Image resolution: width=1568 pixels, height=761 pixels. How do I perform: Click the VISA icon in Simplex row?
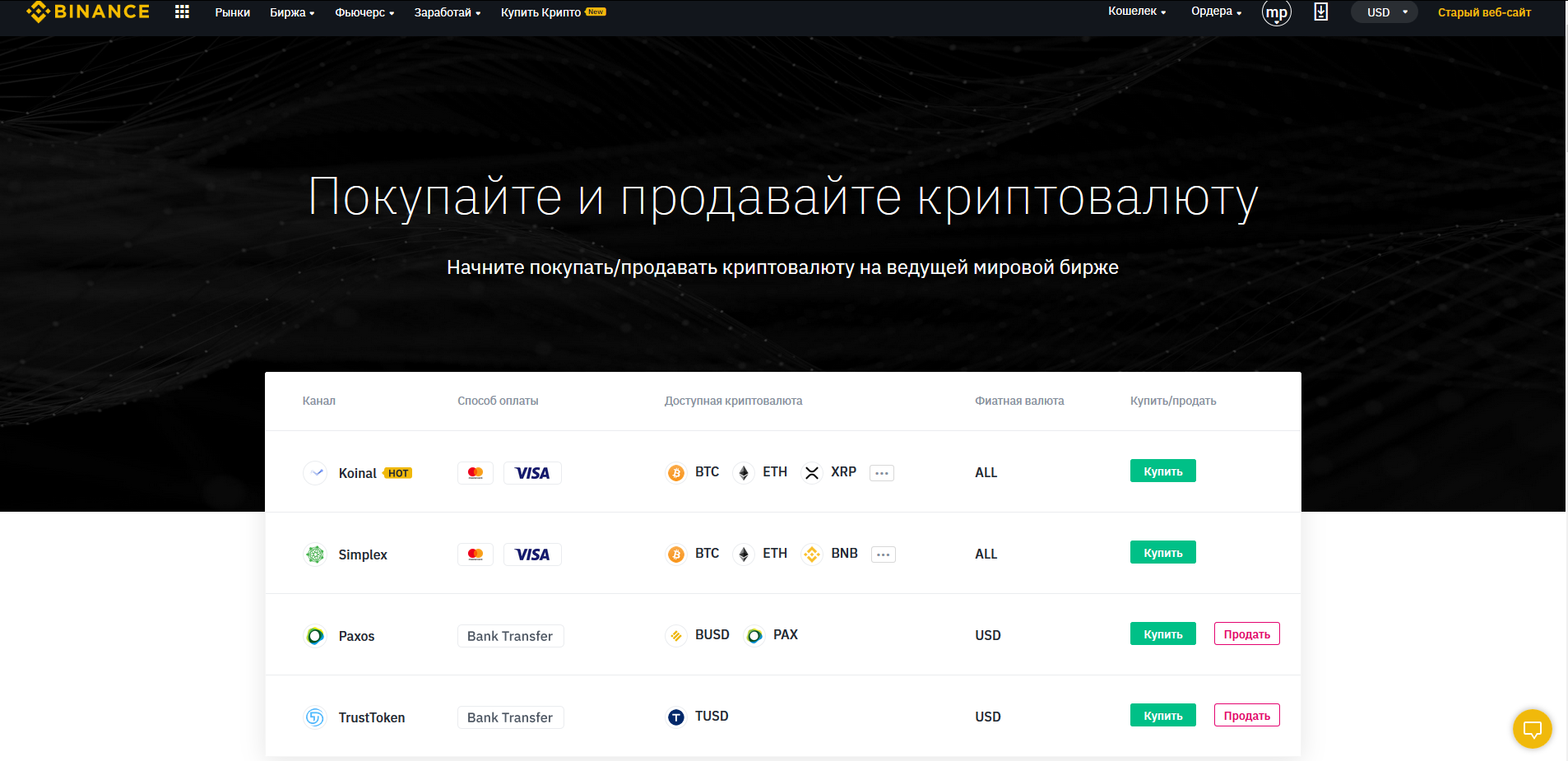(x=532, y=554)
